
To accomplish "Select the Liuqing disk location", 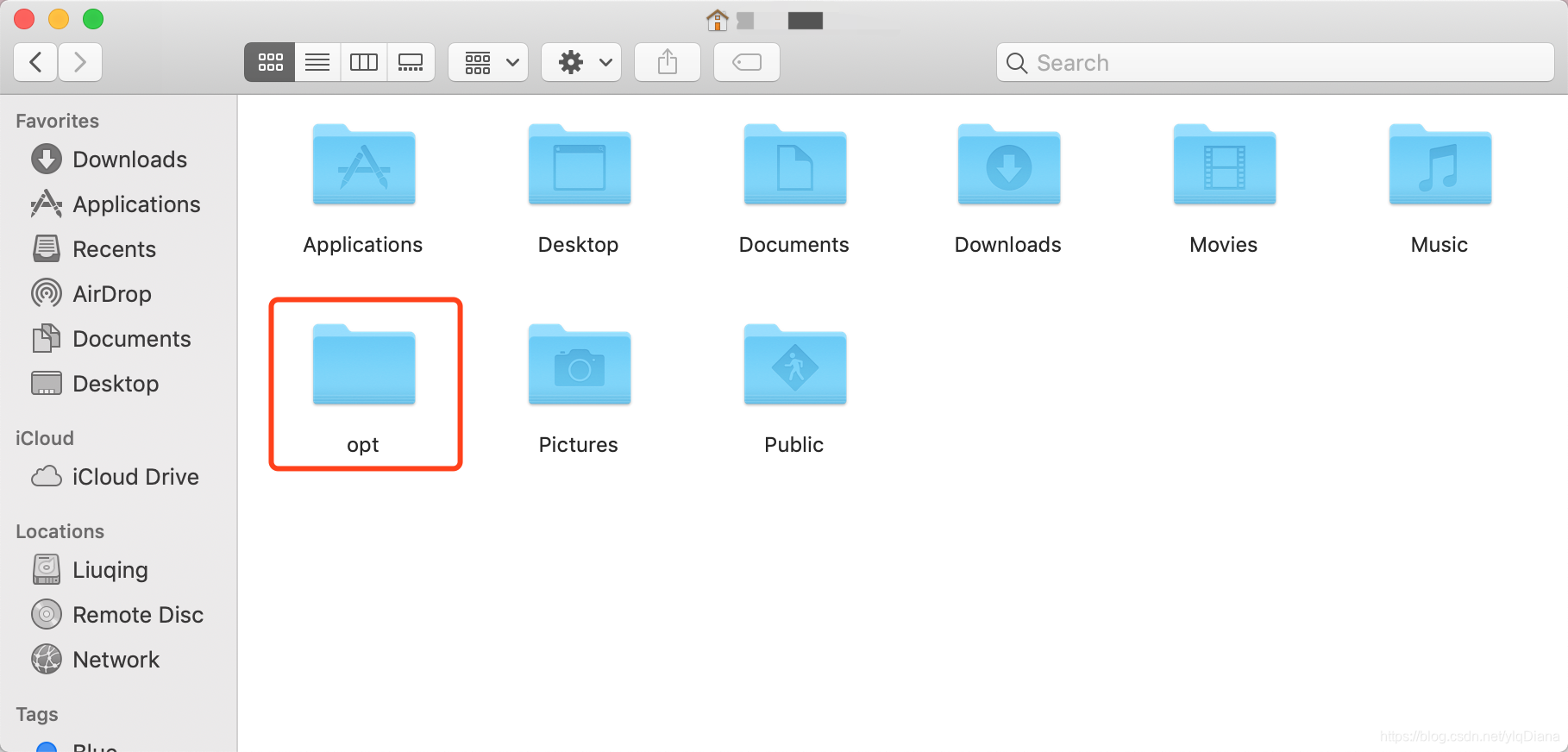I will tap(91, 570).
